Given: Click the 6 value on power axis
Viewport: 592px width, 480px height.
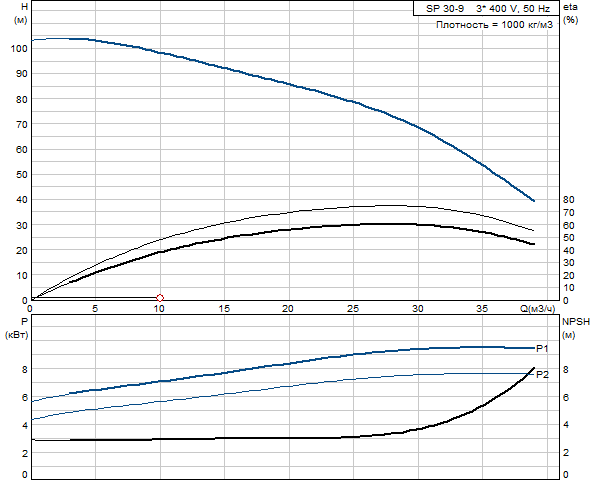Looking at the screenshot, I should (25, 397).
